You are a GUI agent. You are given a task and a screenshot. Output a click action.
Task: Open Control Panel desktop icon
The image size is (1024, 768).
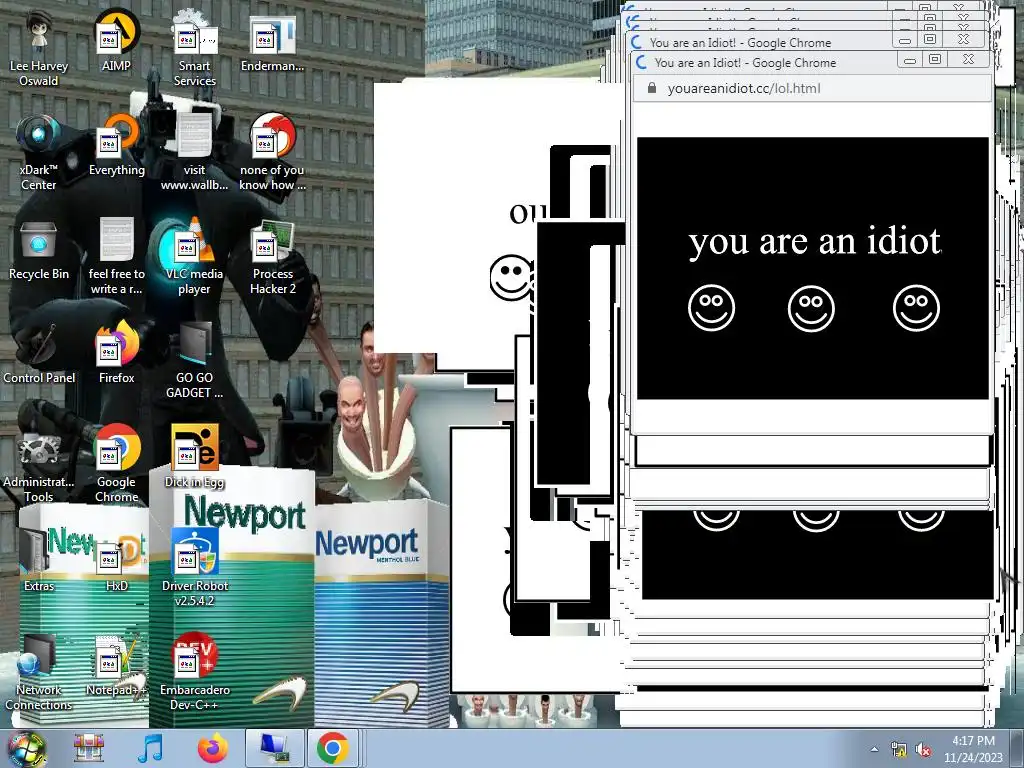coord(39,355)
